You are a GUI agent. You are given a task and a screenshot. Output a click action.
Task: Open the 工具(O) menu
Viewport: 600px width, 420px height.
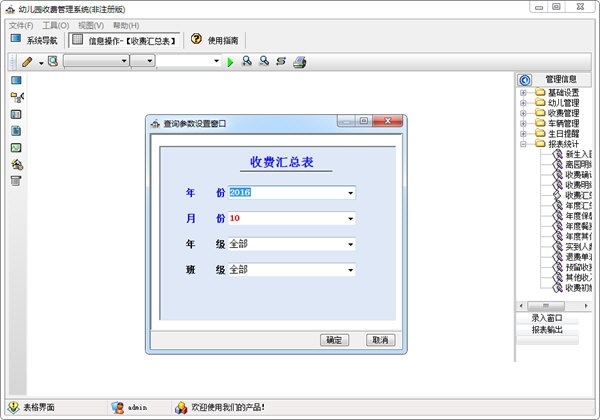pos(55,26)
